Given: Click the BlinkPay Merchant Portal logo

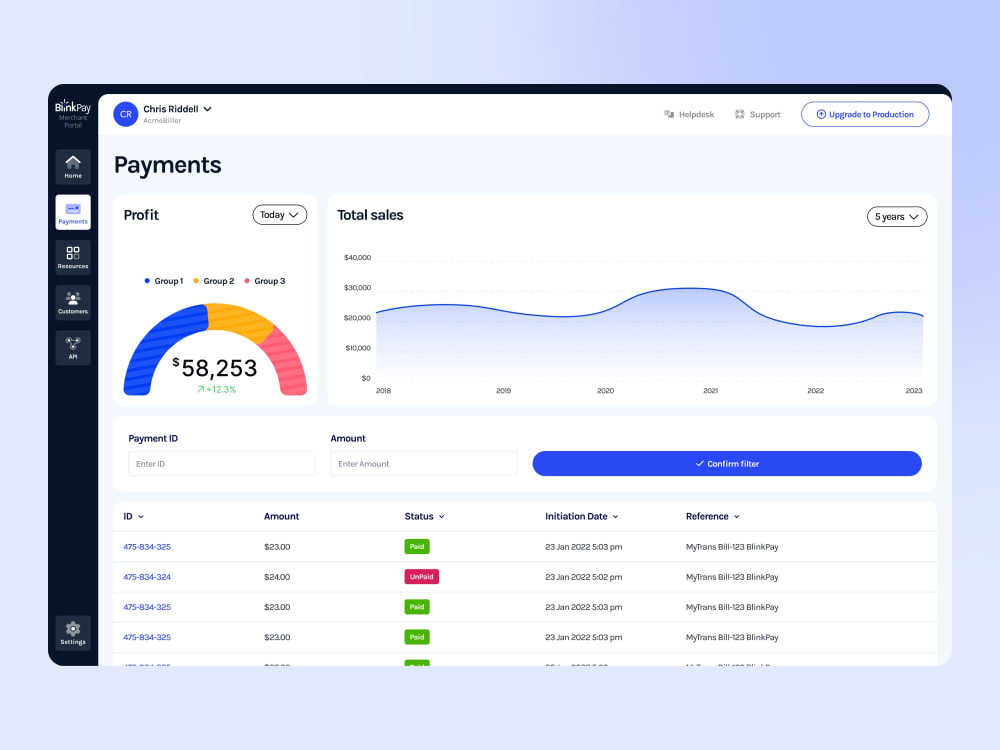Looking at the screenshot, I should coord(73,113).
